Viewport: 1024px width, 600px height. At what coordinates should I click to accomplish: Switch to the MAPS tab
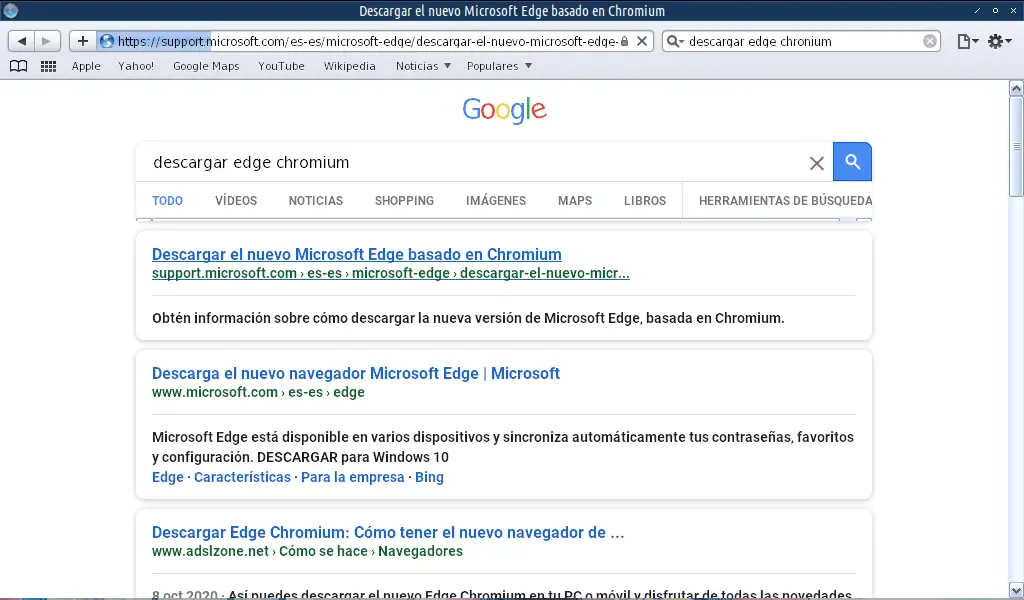point(575,200)
